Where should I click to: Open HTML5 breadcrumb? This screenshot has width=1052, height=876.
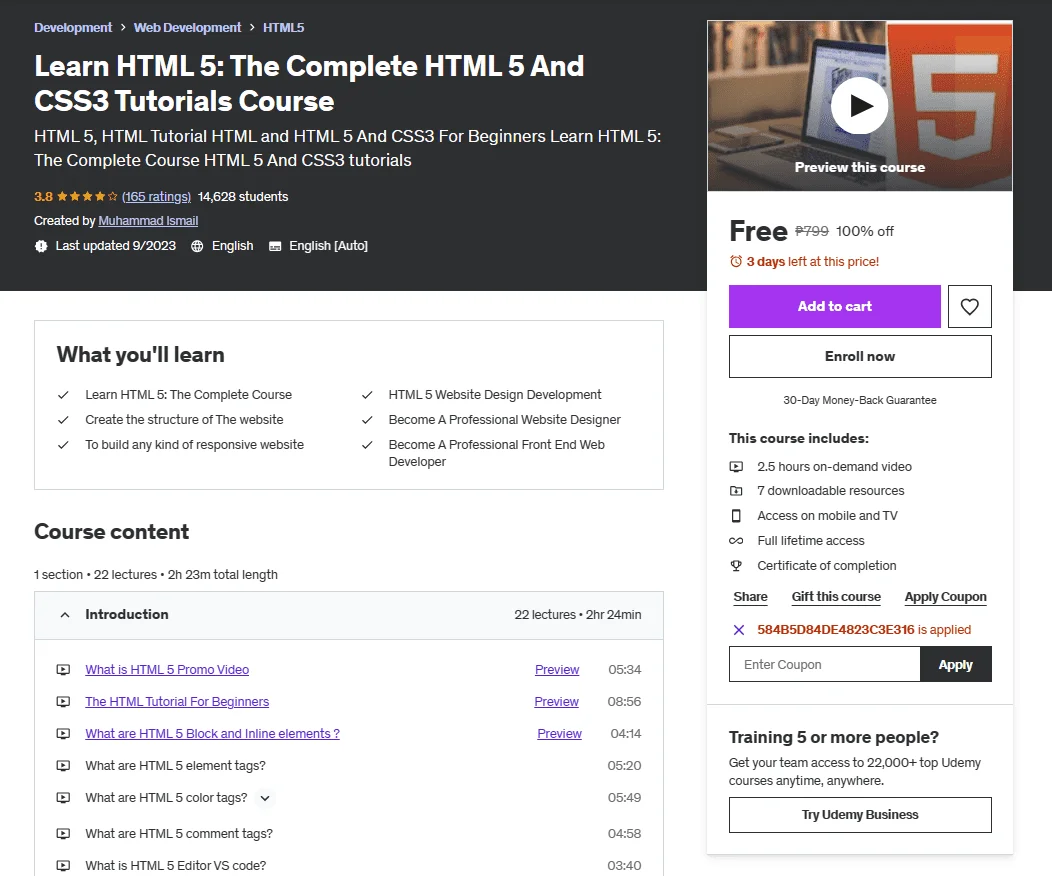(x=283, y=28)
